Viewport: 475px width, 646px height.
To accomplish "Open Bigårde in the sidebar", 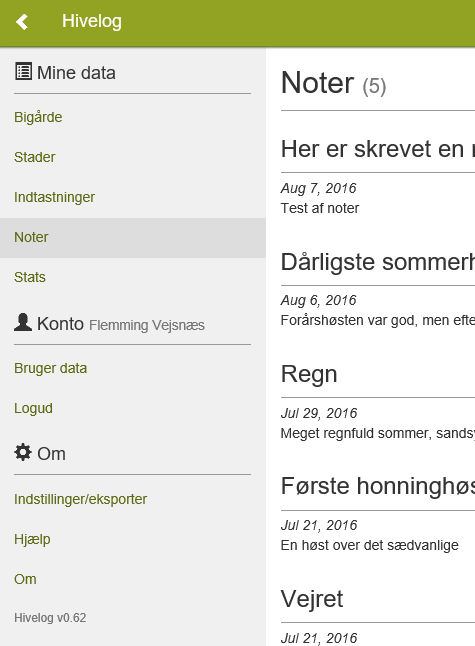I will tap(38, 117).
